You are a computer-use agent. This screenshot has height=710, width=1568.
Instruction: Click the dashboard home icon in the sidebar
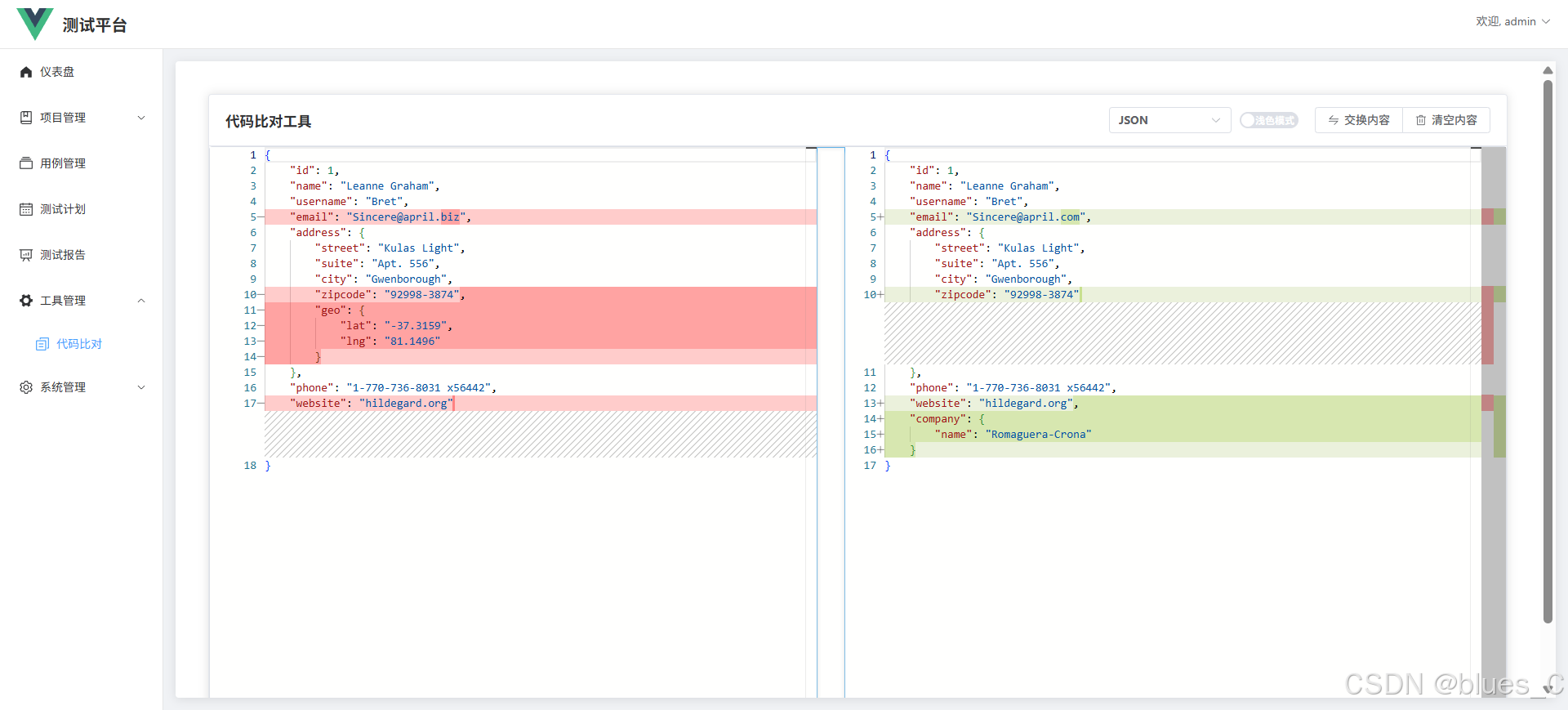pos(26,72)
